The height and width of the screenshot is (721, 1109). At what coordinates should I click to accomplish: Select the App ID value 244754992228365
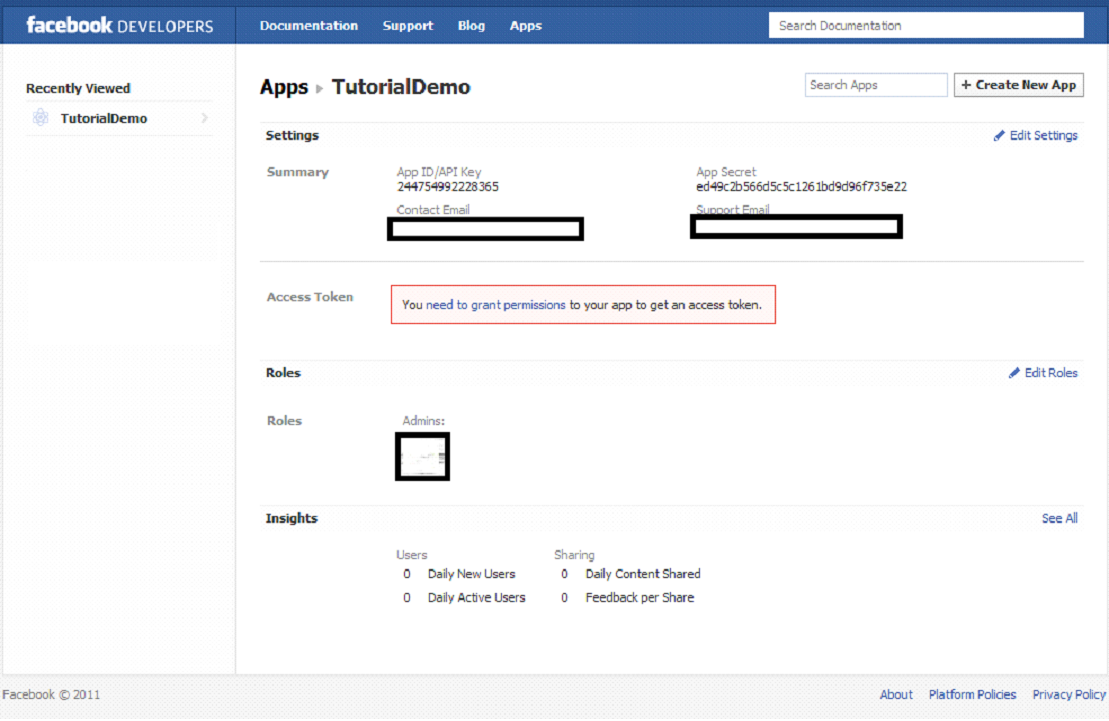tap(448, 187)
